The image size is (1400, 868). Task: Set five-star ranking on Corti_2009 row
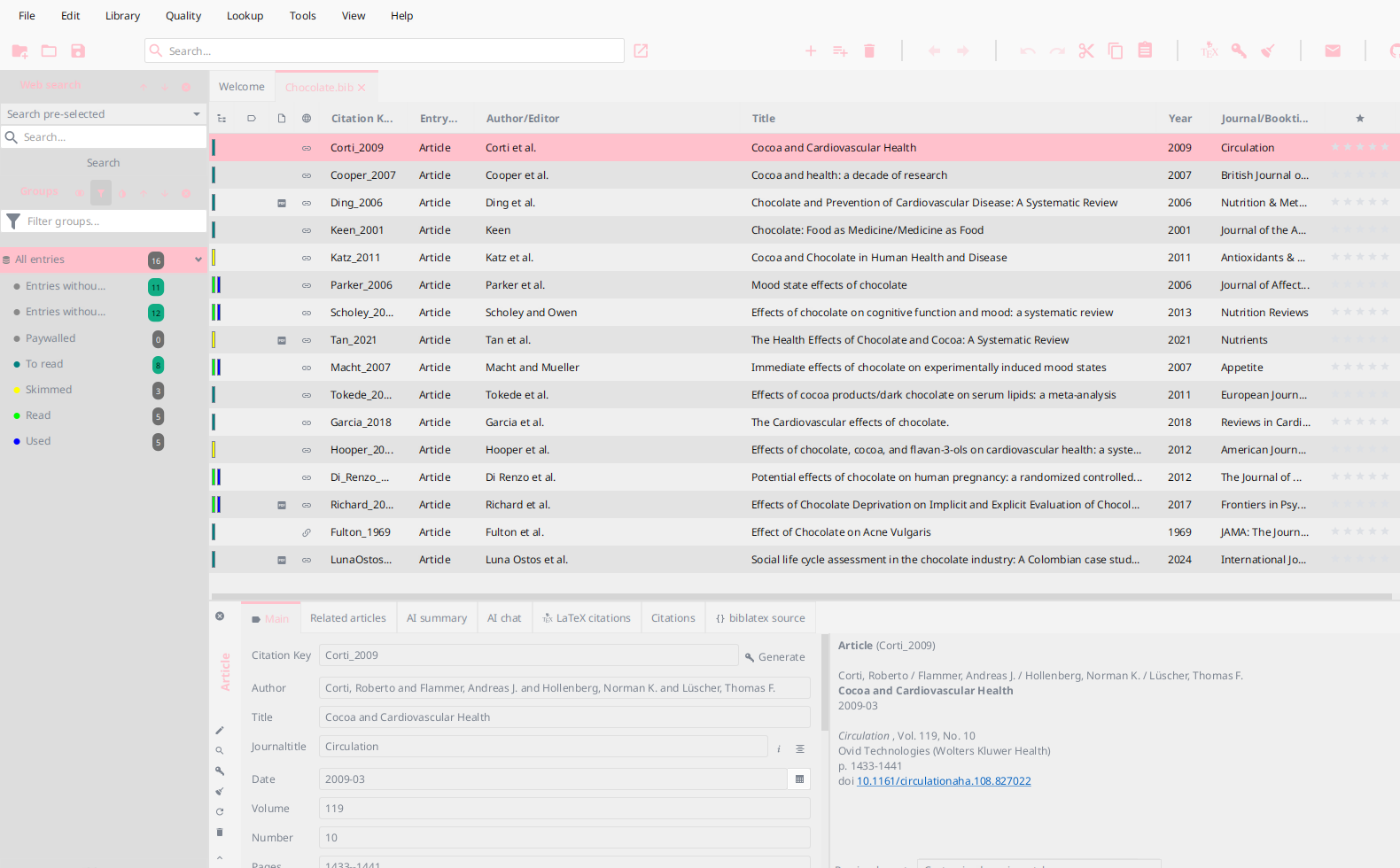click(x=1385, y=148)
